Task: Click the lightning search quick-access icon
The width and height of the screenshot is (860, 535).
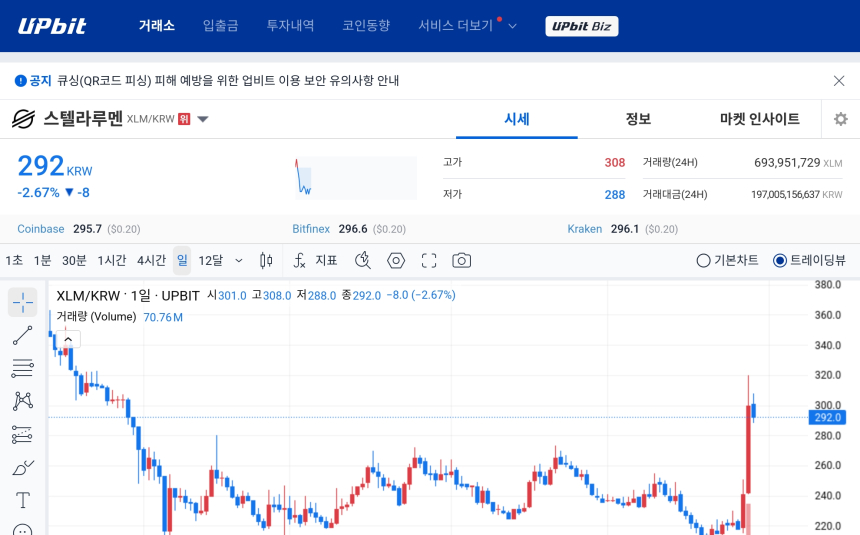Action: [x=363, y=261]
